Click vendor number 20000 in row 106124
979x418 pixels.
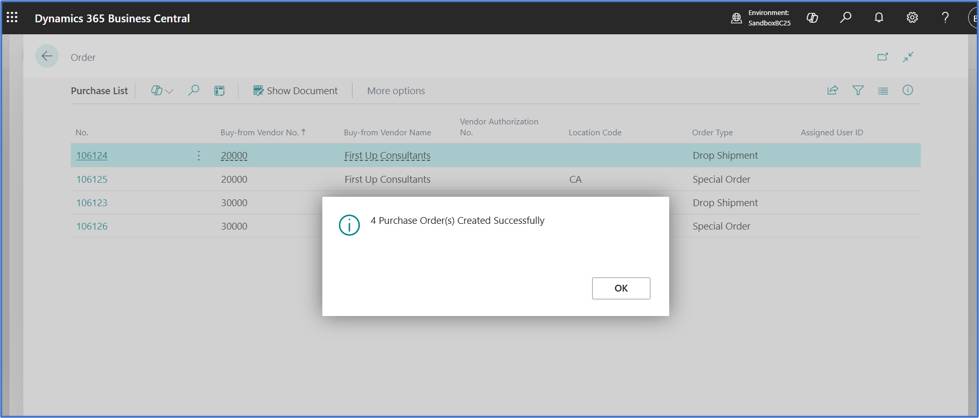pyautogui.click(x=234, y=156)
